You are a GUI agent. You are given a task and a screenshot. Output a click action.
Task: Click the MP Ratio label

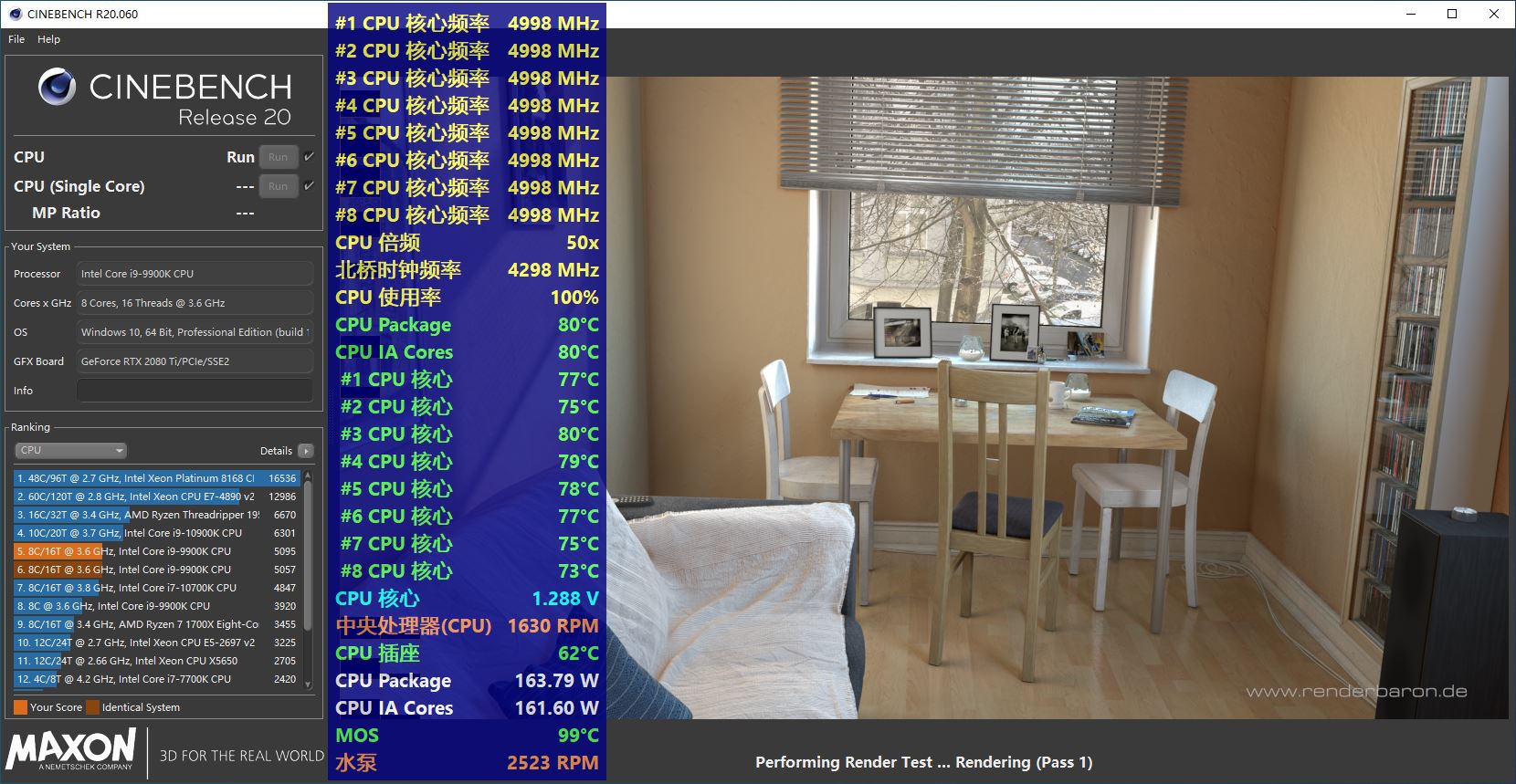[x=66, y=213]
